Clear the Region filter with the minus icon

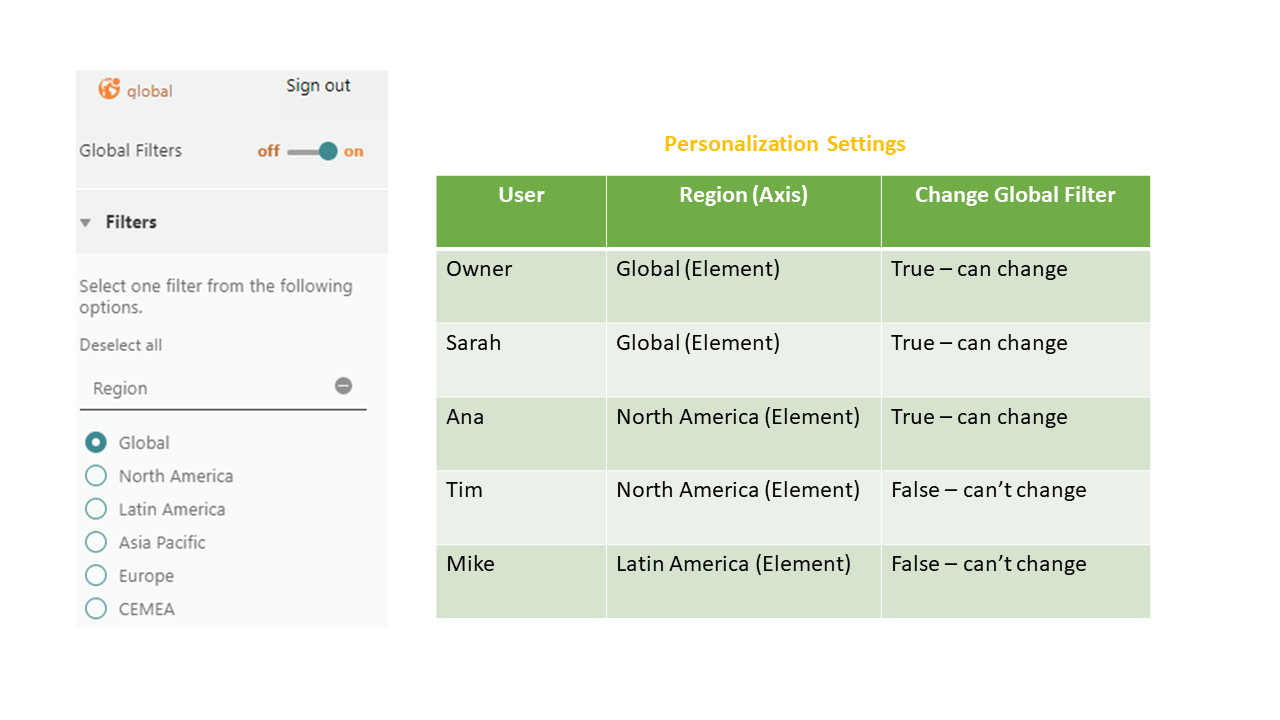(x=343, y=386)
